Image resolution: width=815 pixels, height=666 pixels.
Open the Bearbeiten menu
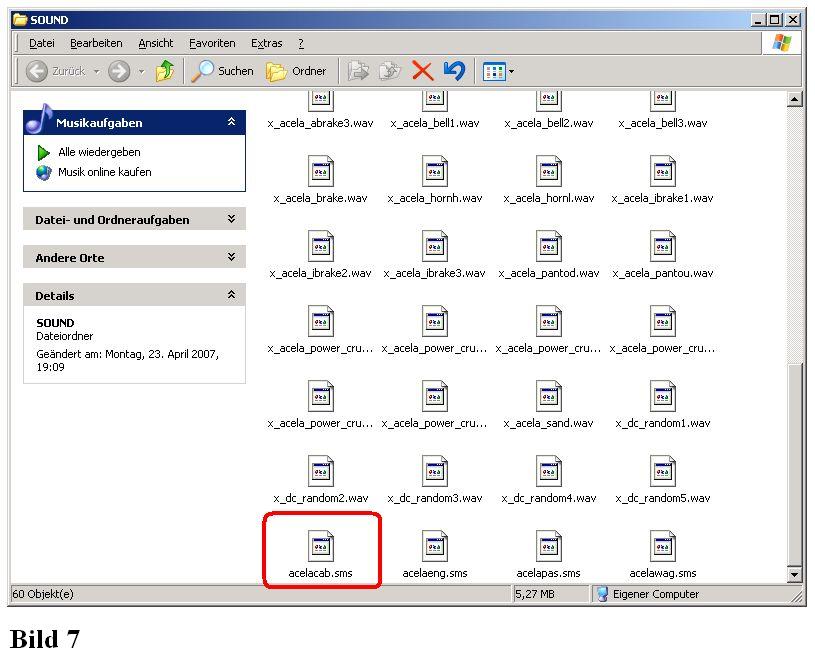pos(96,43)
